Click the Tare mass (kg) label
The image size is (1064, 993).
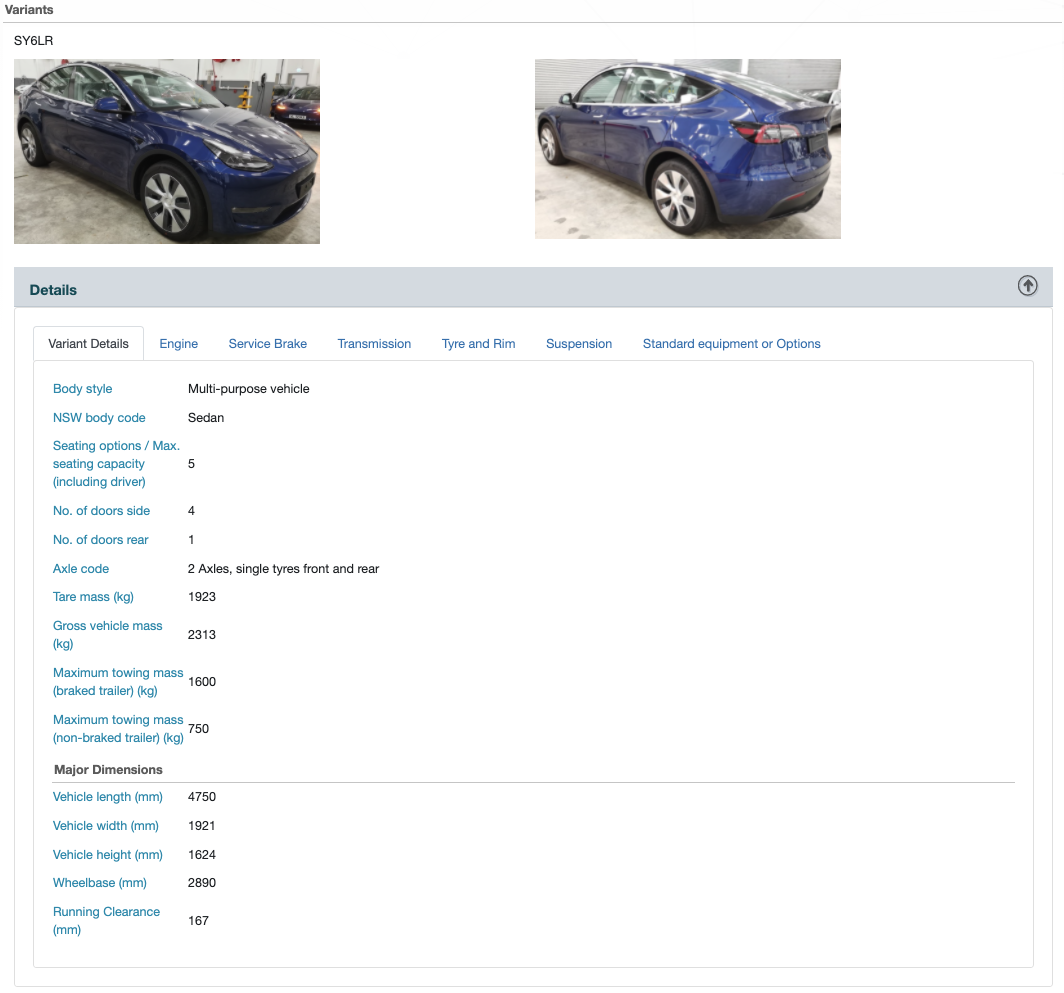click(93, 597)
